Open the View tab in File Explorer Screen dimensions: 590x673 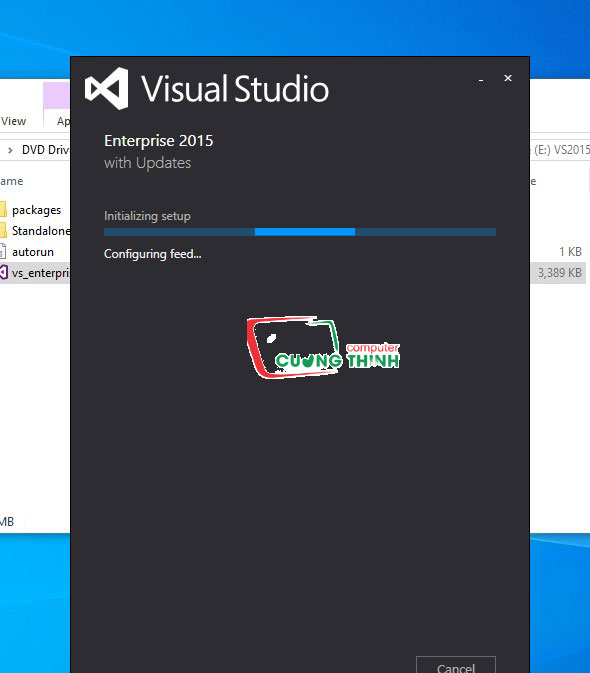point(13,121)
